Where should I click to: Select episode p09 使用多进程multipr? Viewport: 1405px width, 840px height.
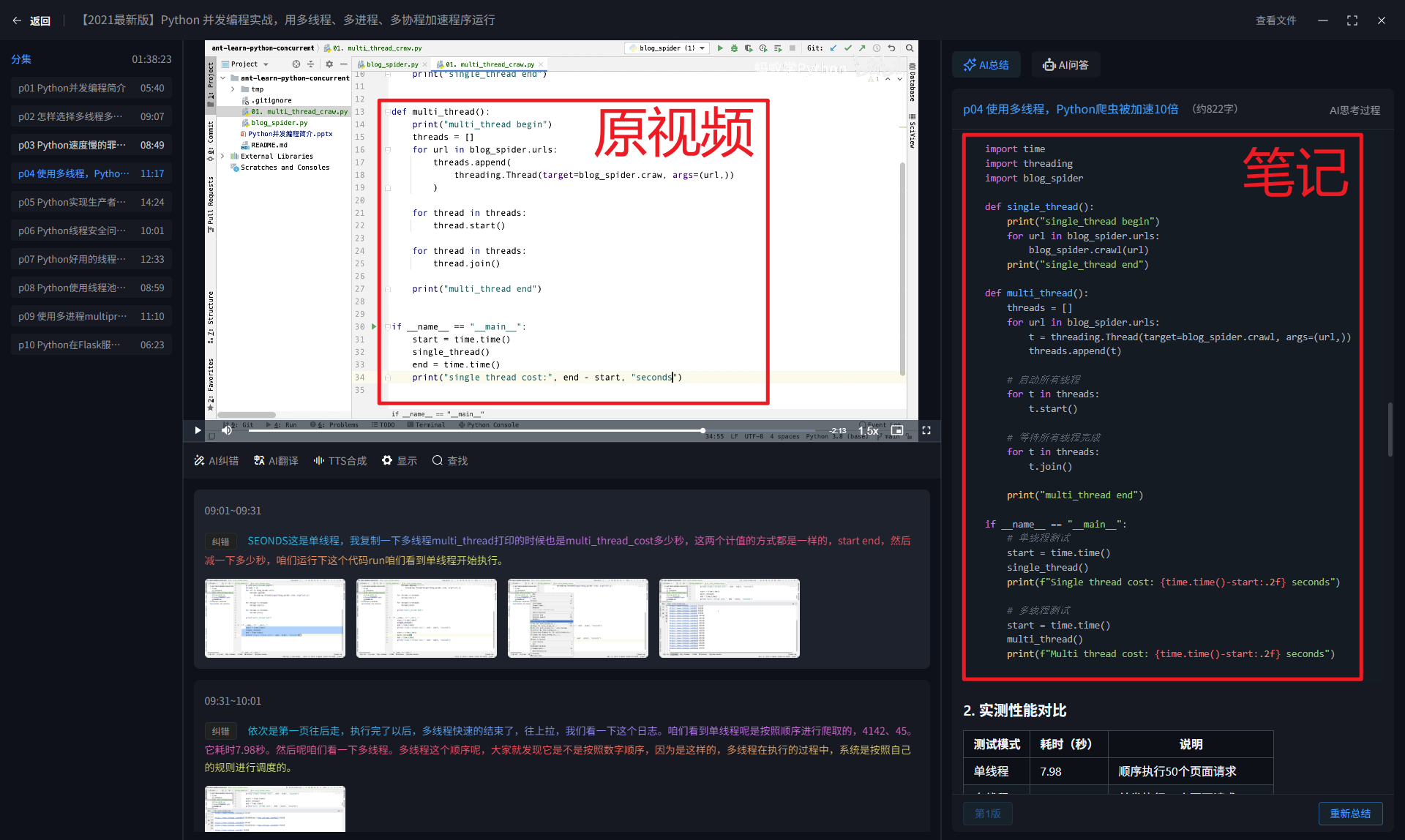[x=91, y=316]
